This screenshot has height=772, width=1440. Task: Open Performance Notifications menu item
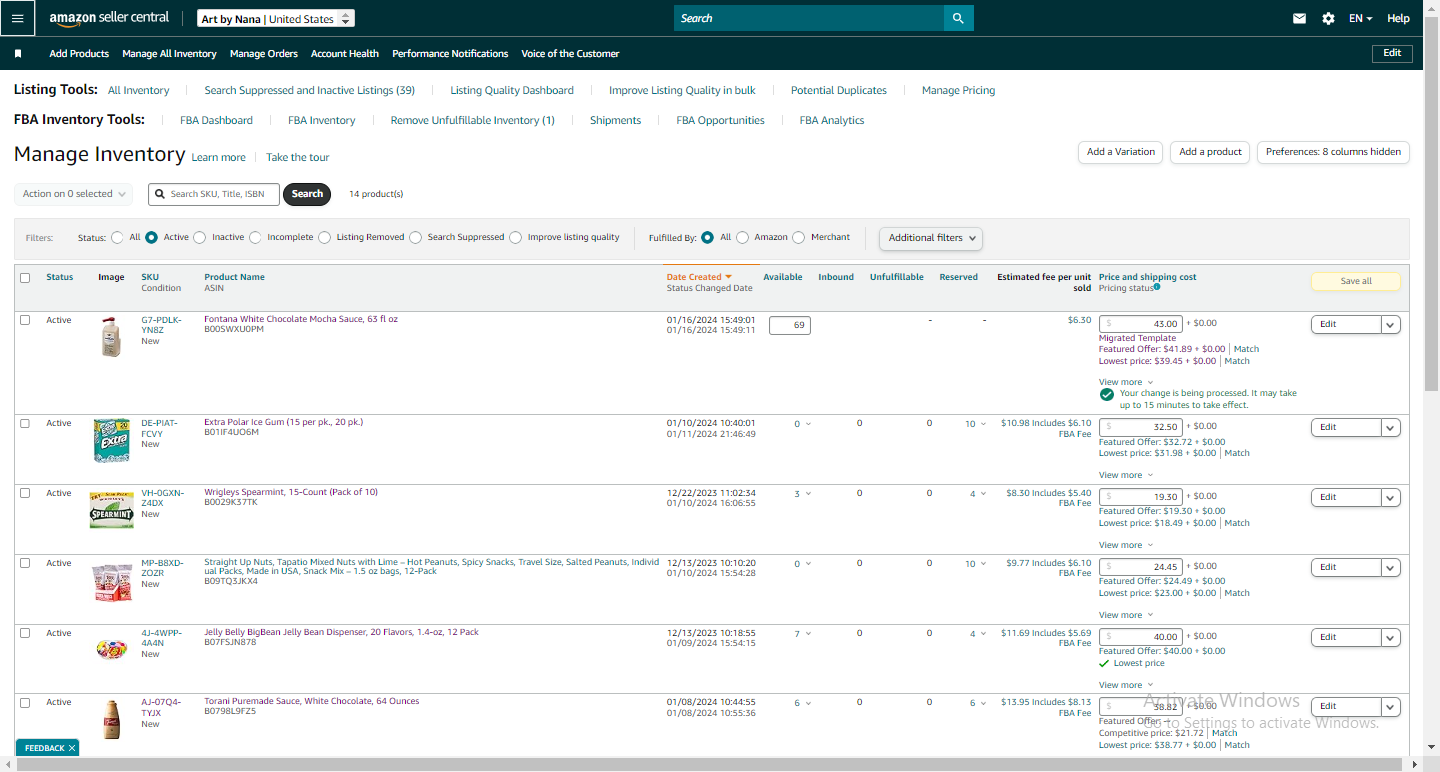tap(450, 54)
